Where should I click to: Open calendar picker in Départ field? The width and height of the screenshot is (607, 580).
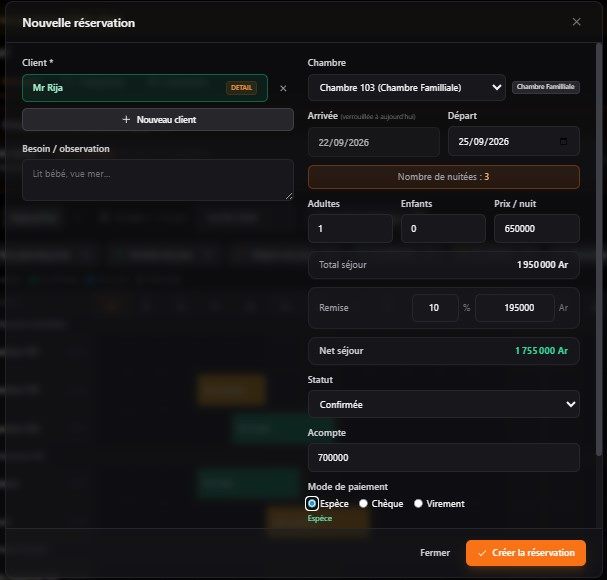(x=563, y=142)
